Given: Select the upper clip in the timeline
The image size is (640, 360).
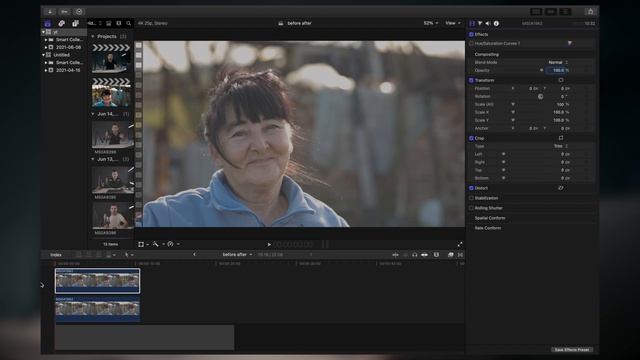Looking at the screenshot, I should tap(98, 281).
